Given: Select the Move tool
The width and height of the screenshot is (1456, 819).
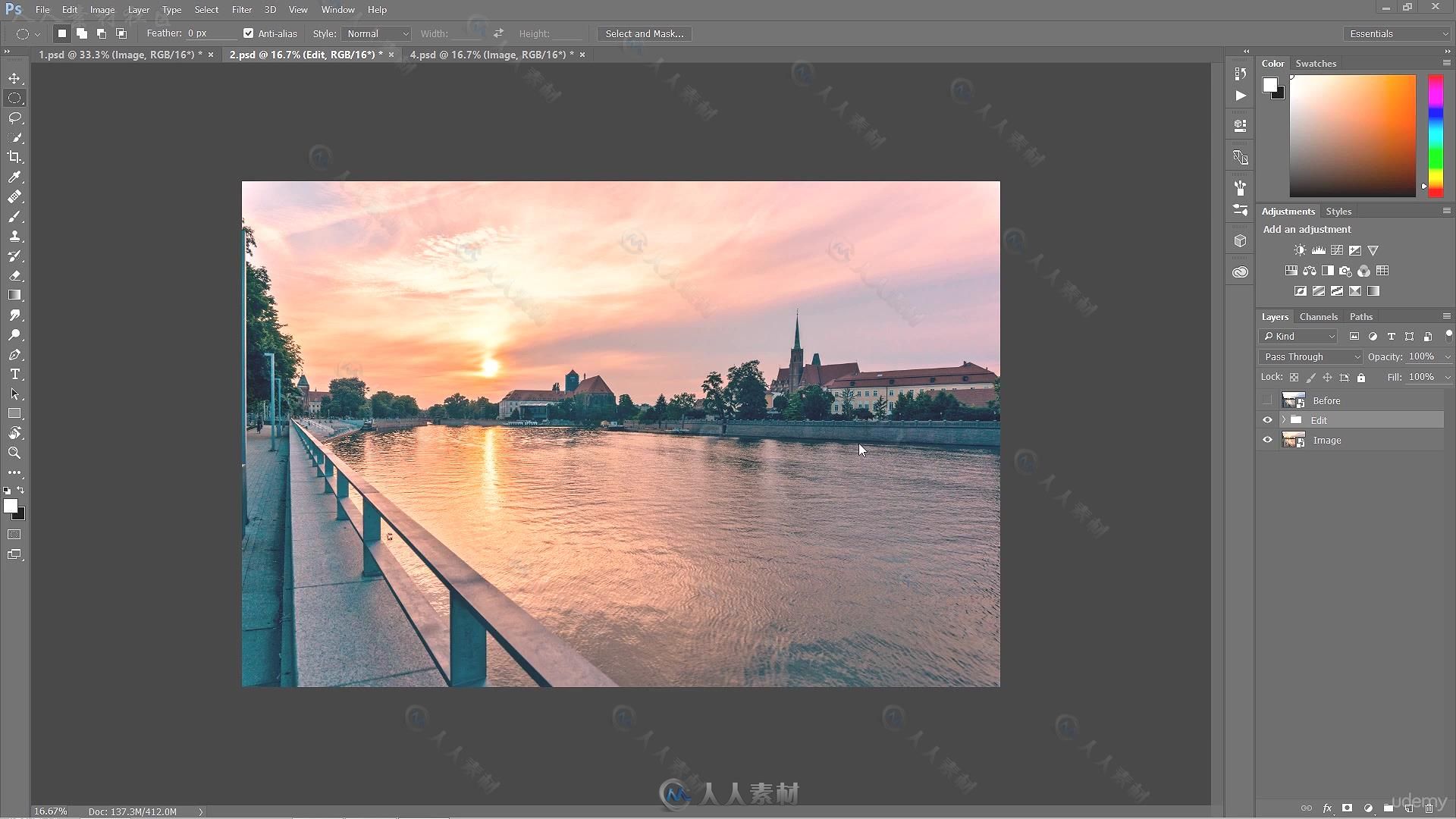Looking at the screenshot, I should [x=14, y=77].
